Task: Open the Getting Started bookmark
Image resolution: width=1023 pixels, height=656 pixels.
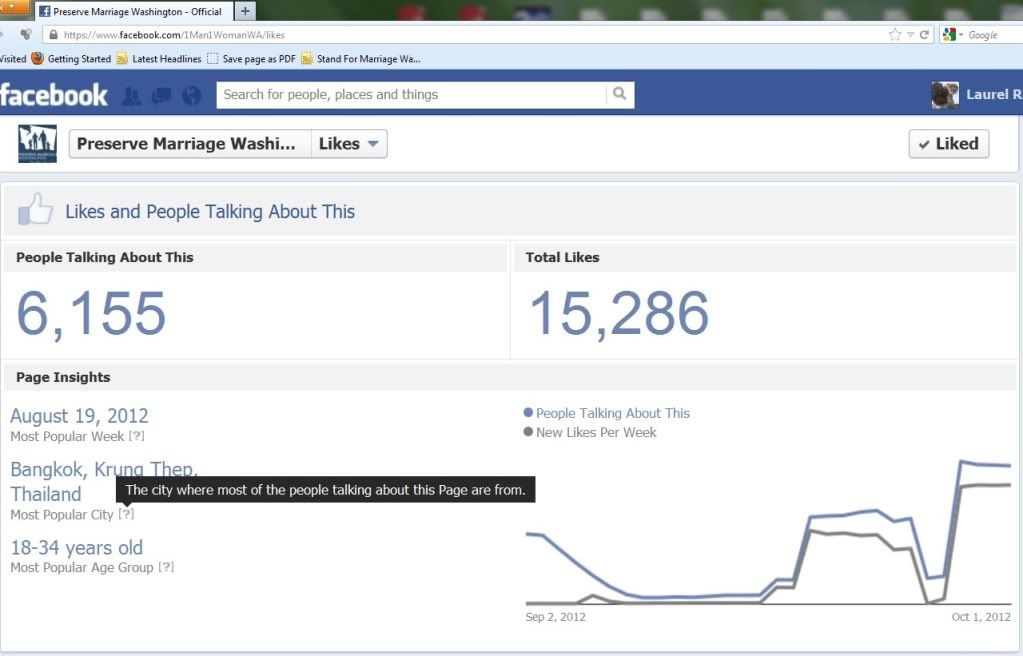Action: coord(79,59)
